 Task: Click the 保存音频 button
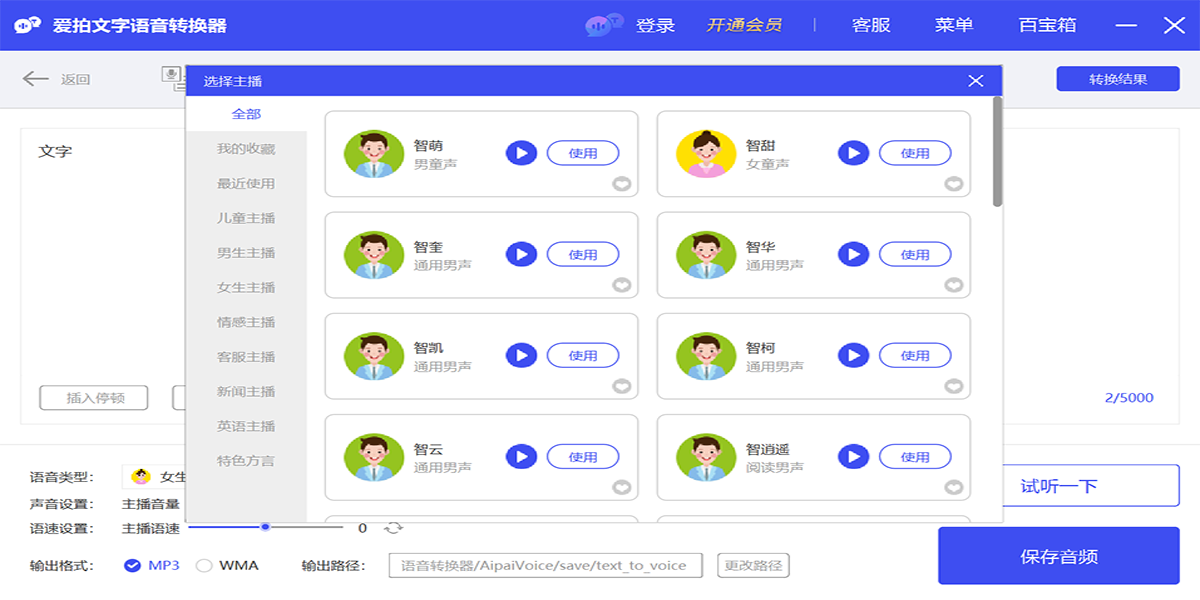pos(1059,556)
